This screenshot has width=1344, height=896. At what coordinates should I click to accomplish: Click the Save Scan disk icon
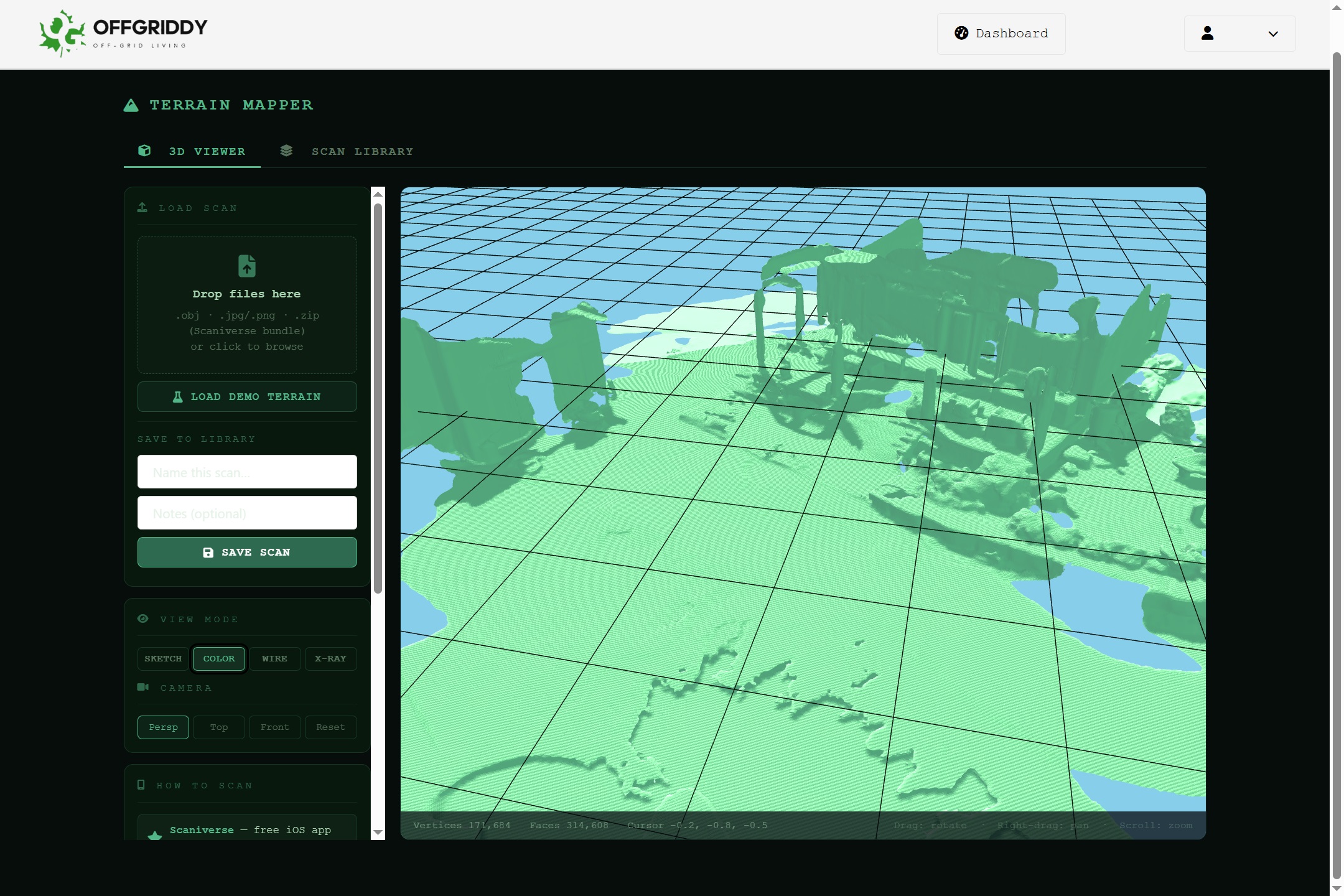pos(208,553)
